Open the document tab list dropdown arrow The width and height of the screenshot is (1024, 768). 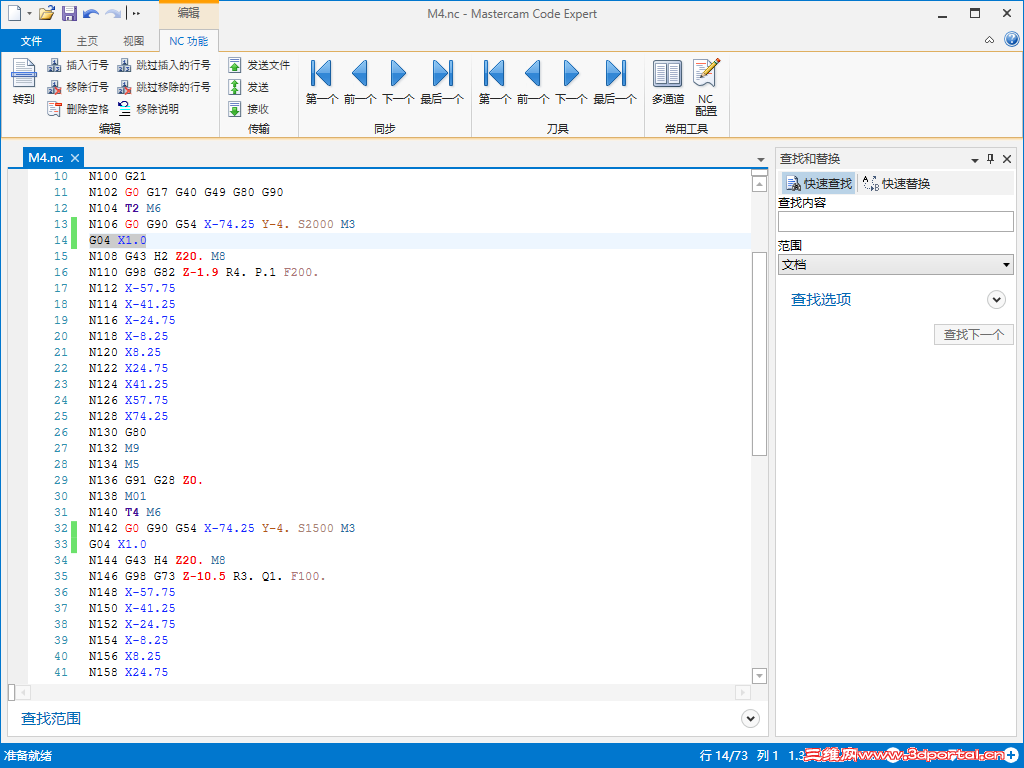tap(761, 159)
